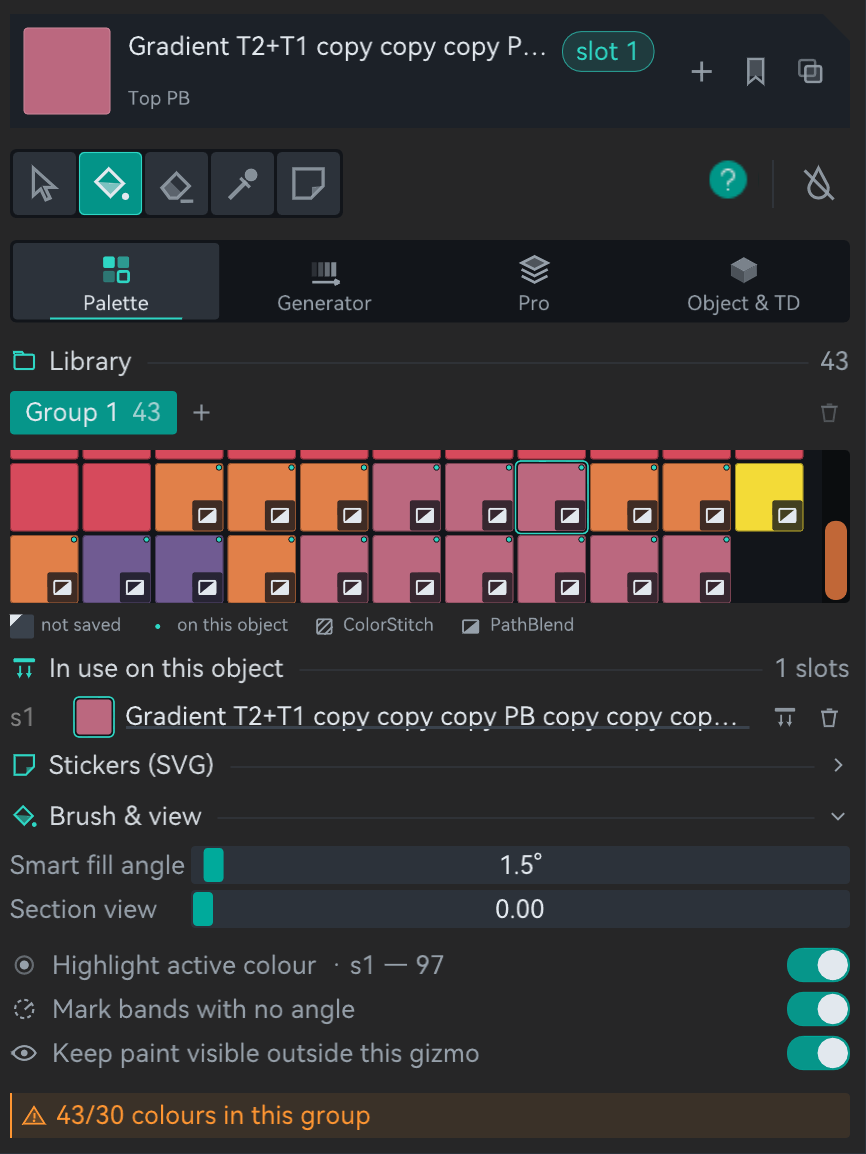Click the target icon beside Highlight active colour
The height and width of the screenshot is (1154, 866).
24,966
